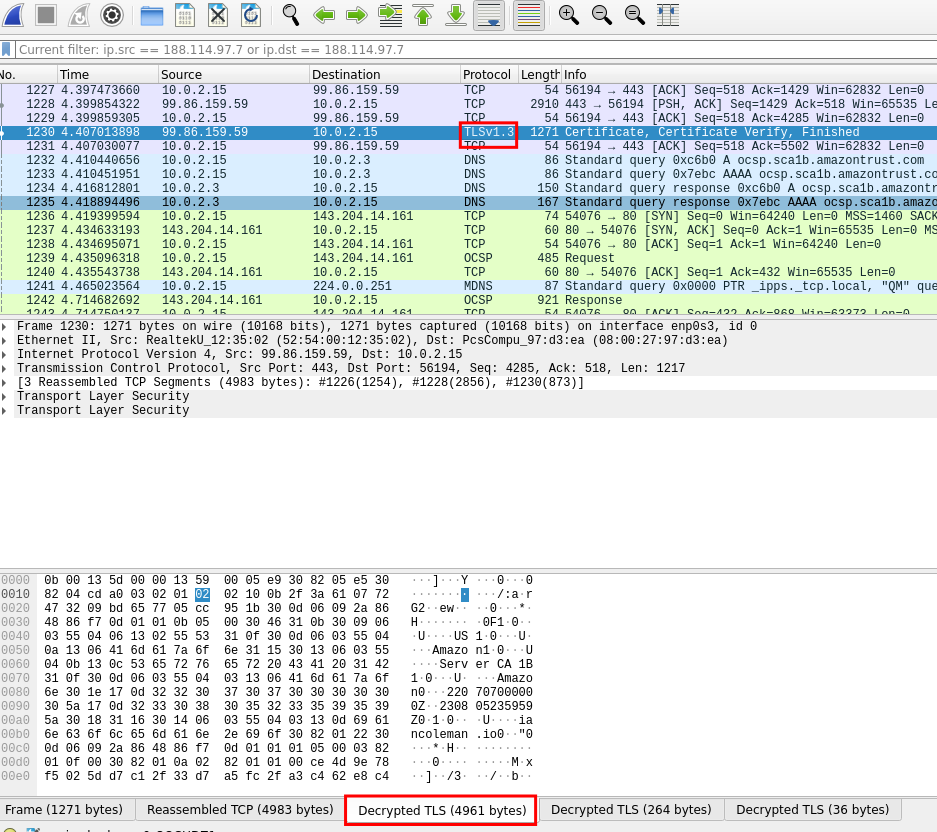This screenshot has width=937, height=832.
Task: Sort packets by Protocol column header
Action: 488,75
